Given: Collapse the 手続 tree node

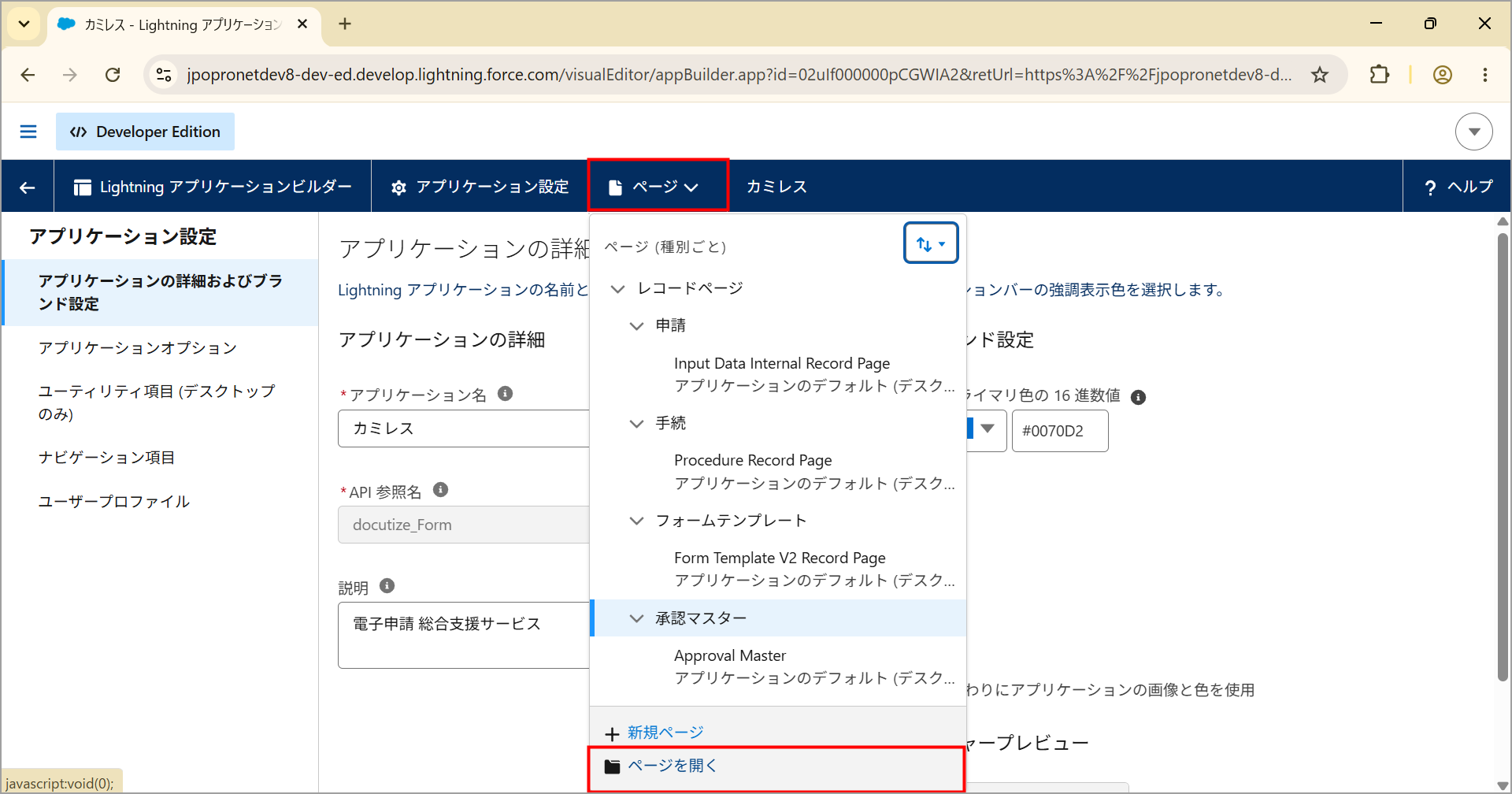Looking at the screenshot, I should (636, 424).
